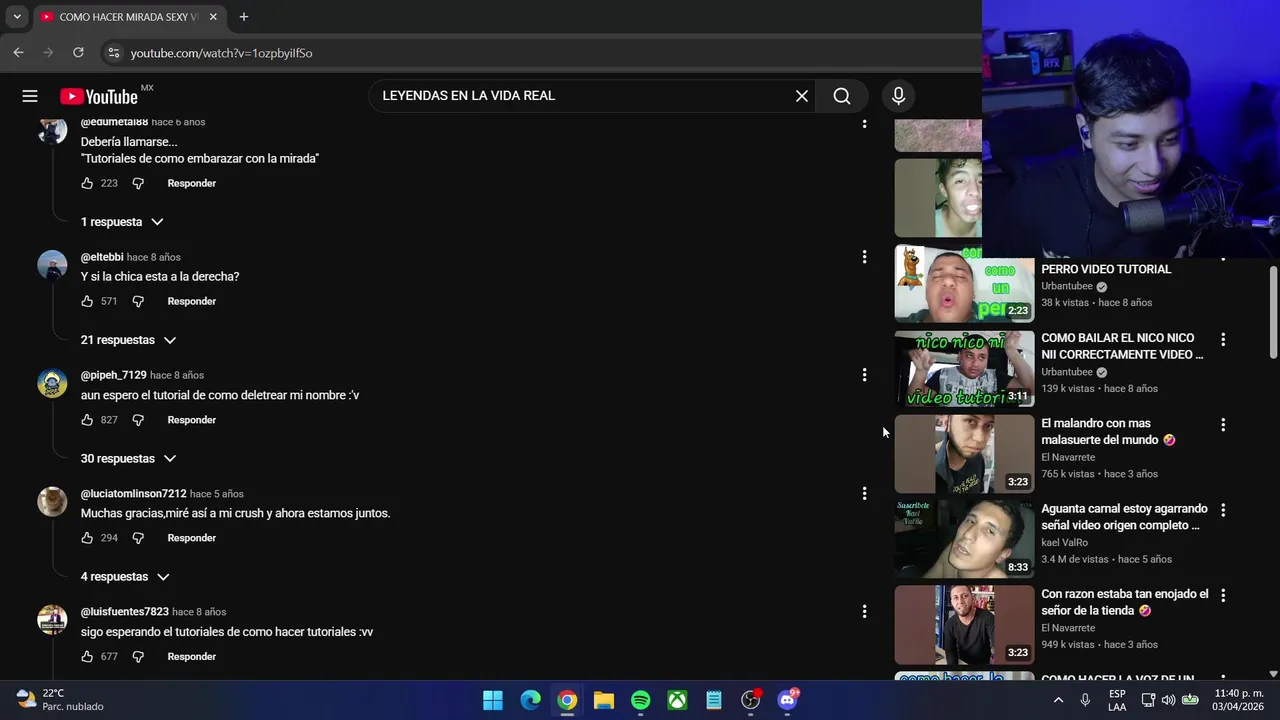The height and width of the screenshot is (720, 1280).
Task: Open the PERRO VIDEO TUTORIAL thumbnail
Action: tap(964, 284)
